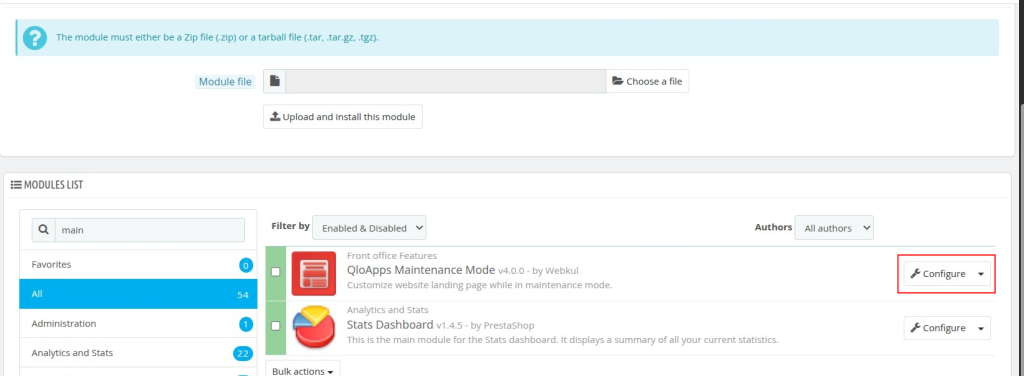Open the Bulk actions dropdown
Image resolution: width=1024 pixels, height=376 pixels.
click(x=302, y=370)
